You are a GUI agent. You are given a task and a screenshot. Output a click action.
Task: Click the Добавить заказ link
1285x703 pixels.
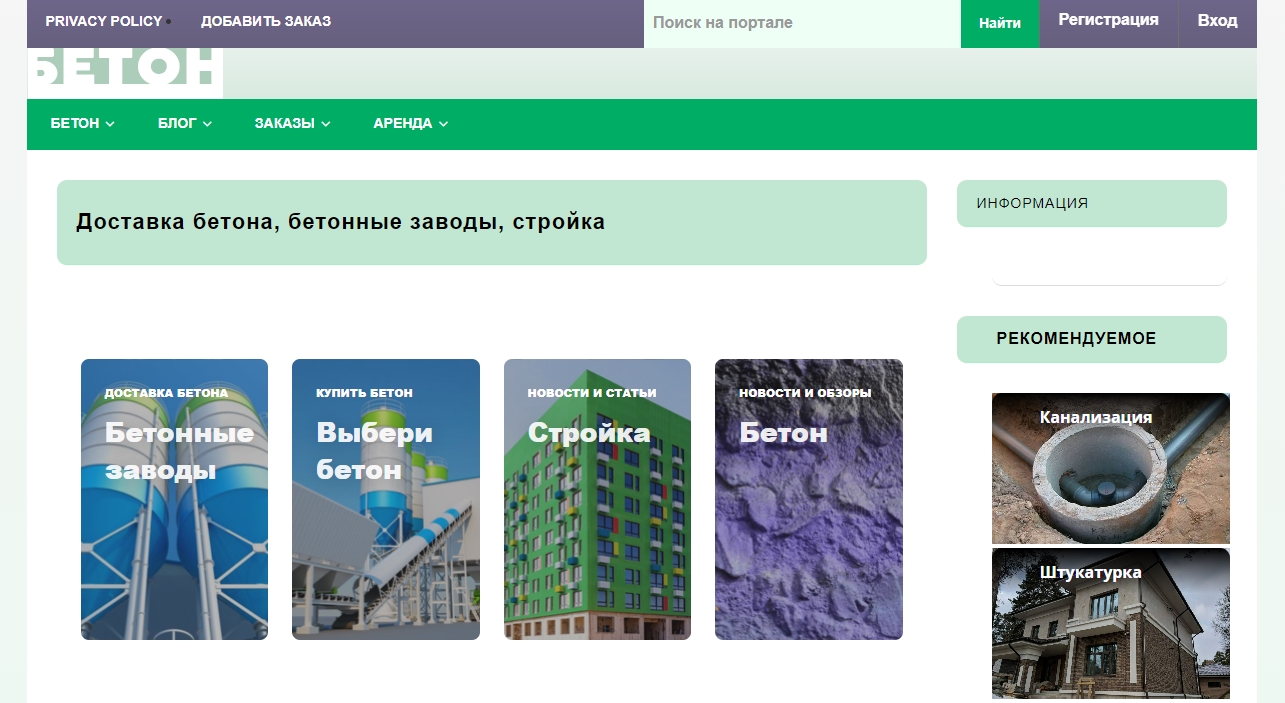pyautogui.click(x=266, y=21)
